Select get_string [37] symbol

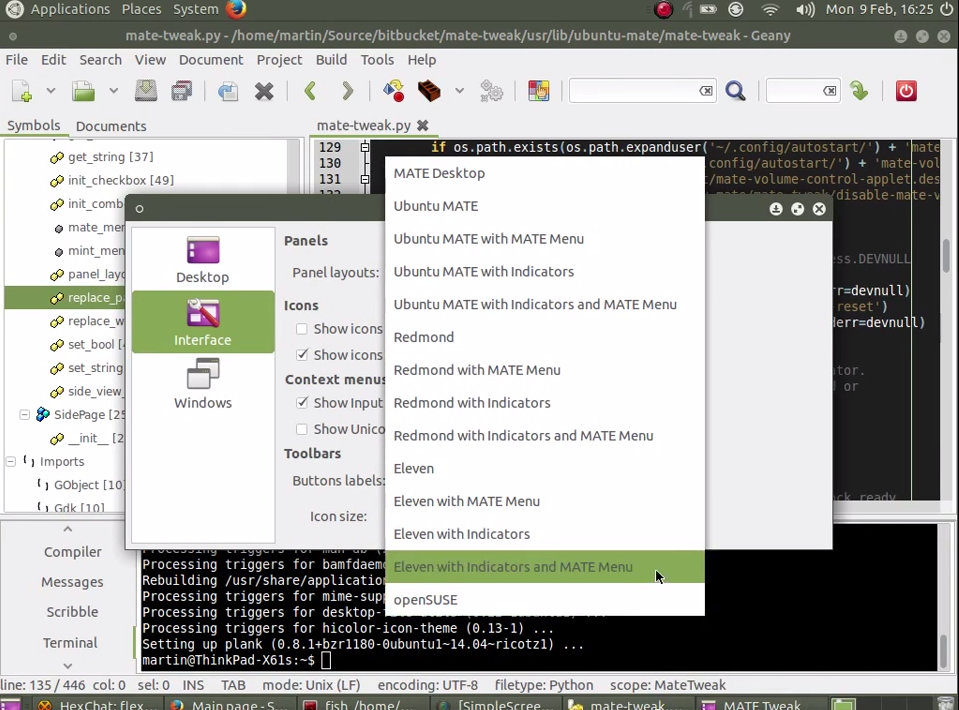click(111, 157)
